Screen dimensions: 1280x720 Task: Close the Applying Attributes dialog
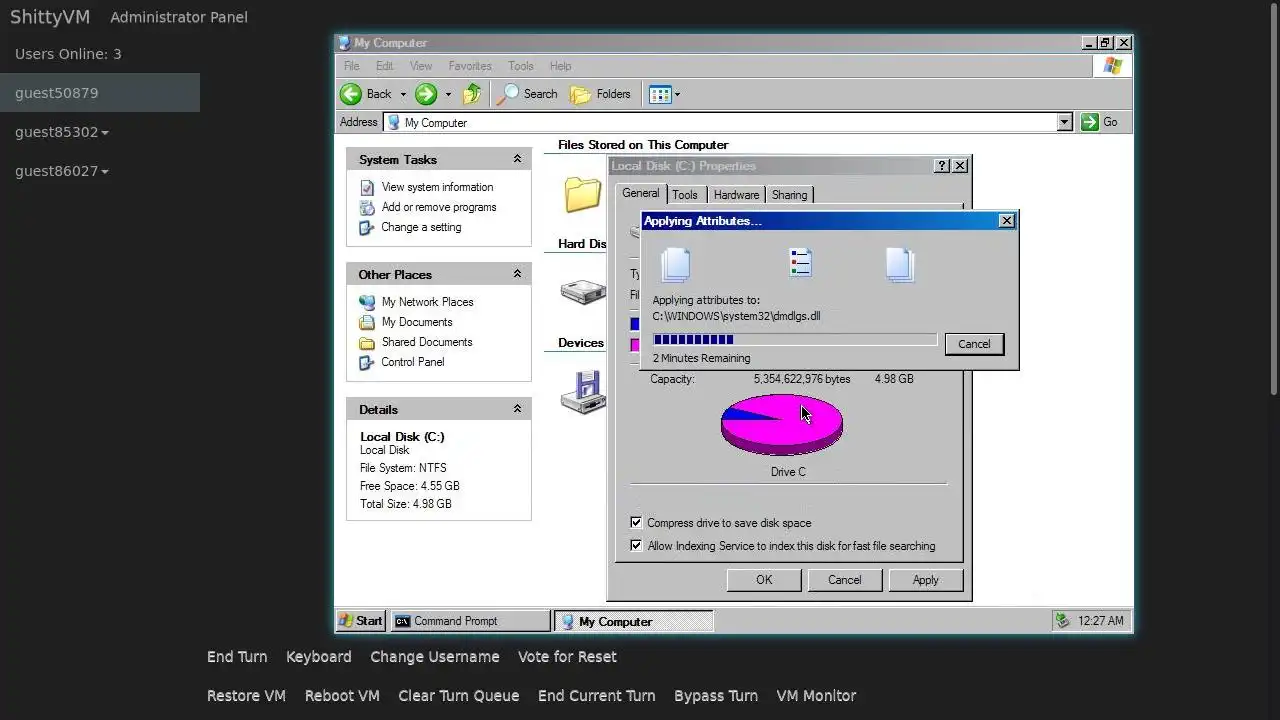coord(1007,221)
